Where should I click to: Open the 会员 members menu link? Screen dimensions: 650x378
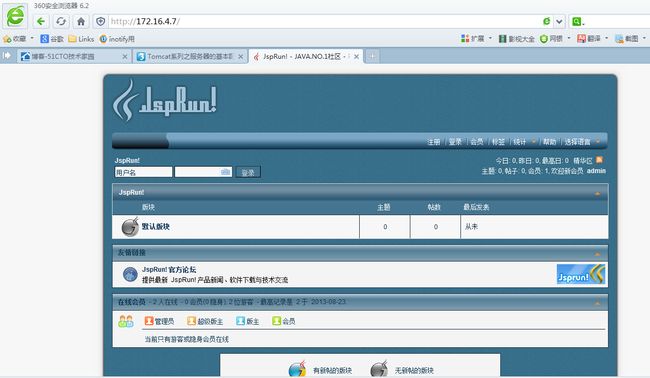[x=477, y=142]
